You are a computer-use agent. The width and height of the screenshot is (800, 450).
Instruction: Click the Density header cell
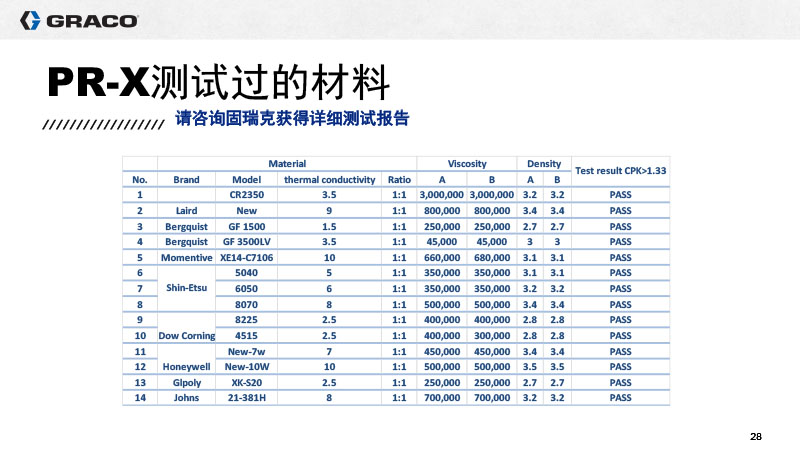point(544,164)
